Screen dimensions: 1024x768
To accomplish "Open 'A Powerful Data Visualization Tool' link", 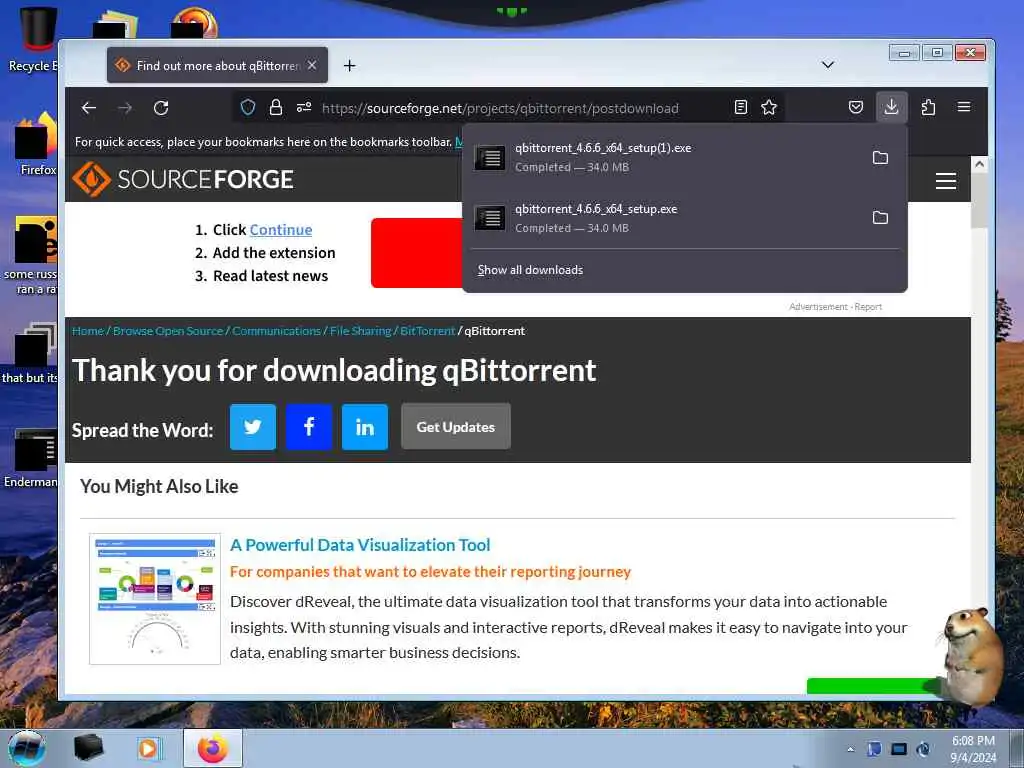I will [x=360, y=545].
